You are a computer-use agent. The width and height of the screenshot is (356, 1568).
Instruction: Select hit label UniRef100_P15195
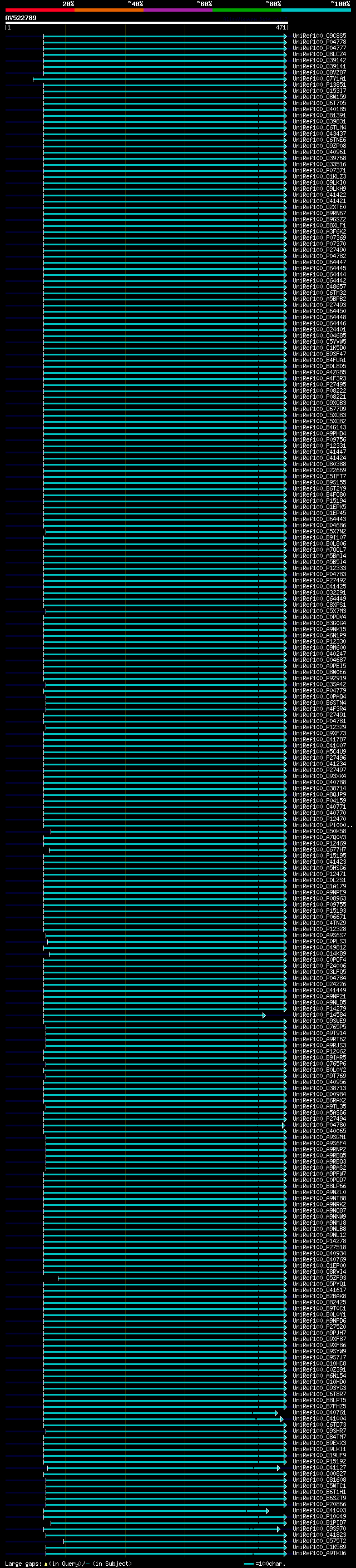click(319, 856)
